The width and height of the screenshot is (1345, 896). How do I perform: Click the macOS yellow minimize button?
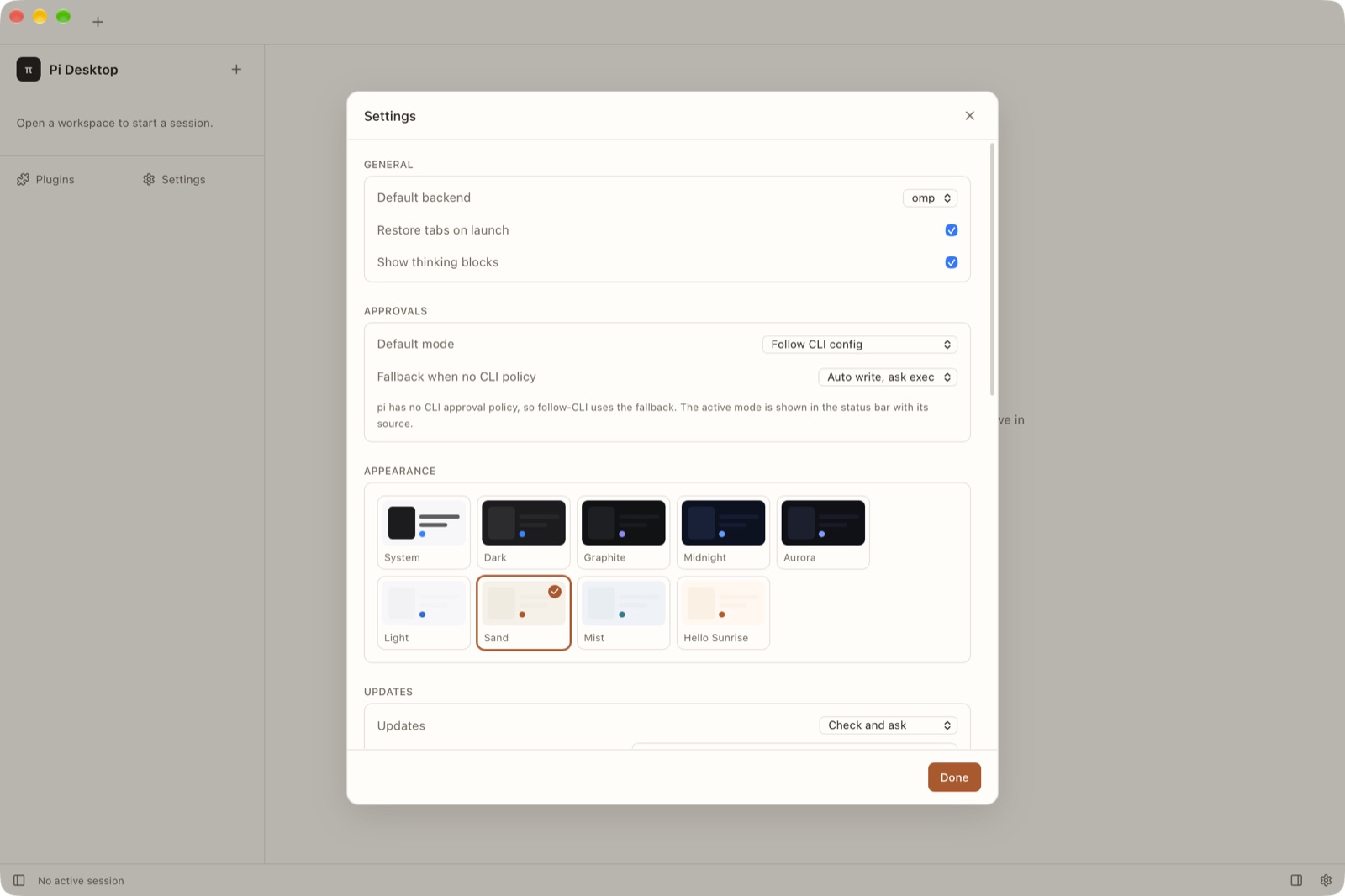tap(40, 17)
